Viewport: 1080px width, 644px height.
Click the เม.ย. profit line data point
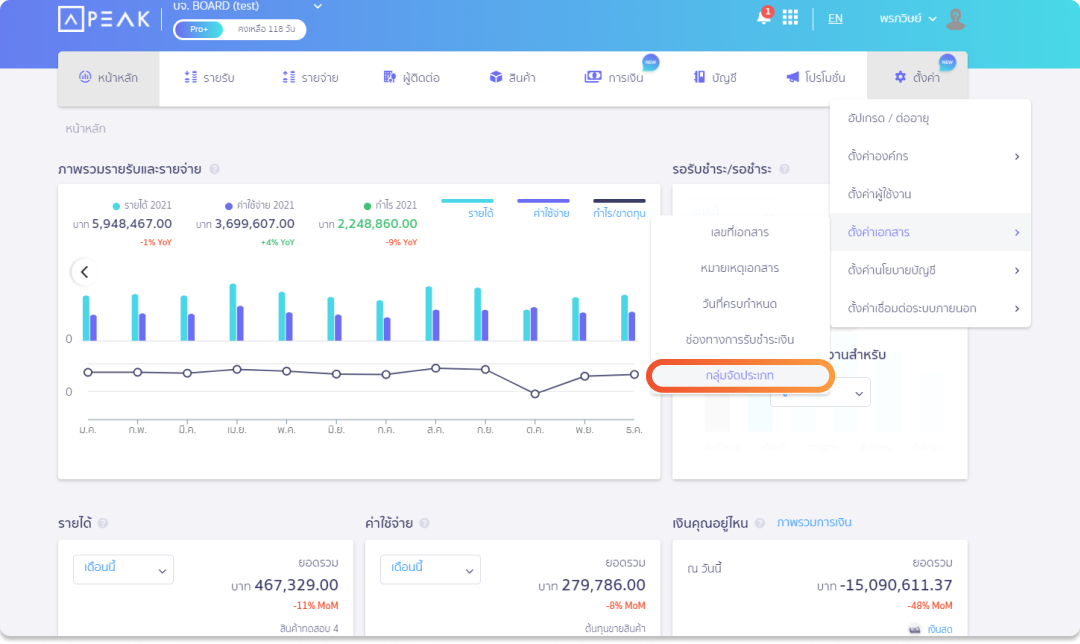pyautogui.click(x=237, y=369)
